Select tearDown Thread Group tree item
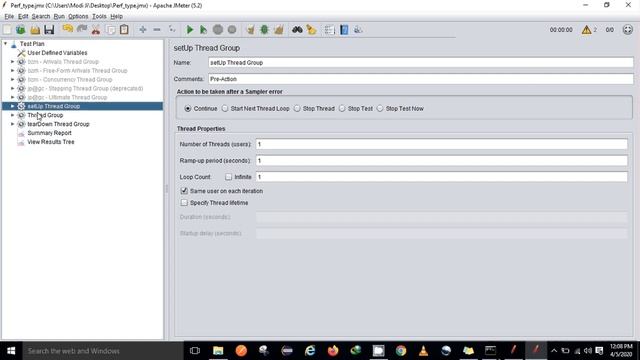The height and width of the screenshot is (360, 640). click(x=58, y=124)
